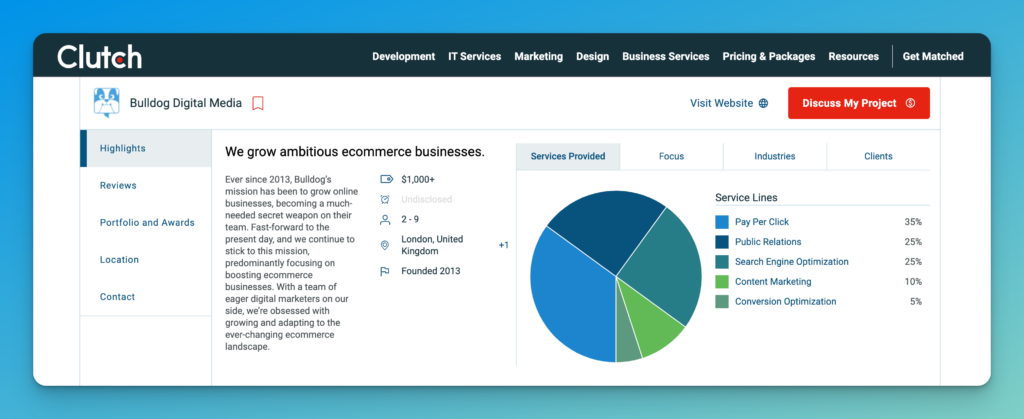Viewport: 1024px width, 419px height.
Task: Click the Bulldog Digital Media company name
Action: [185, 103]
